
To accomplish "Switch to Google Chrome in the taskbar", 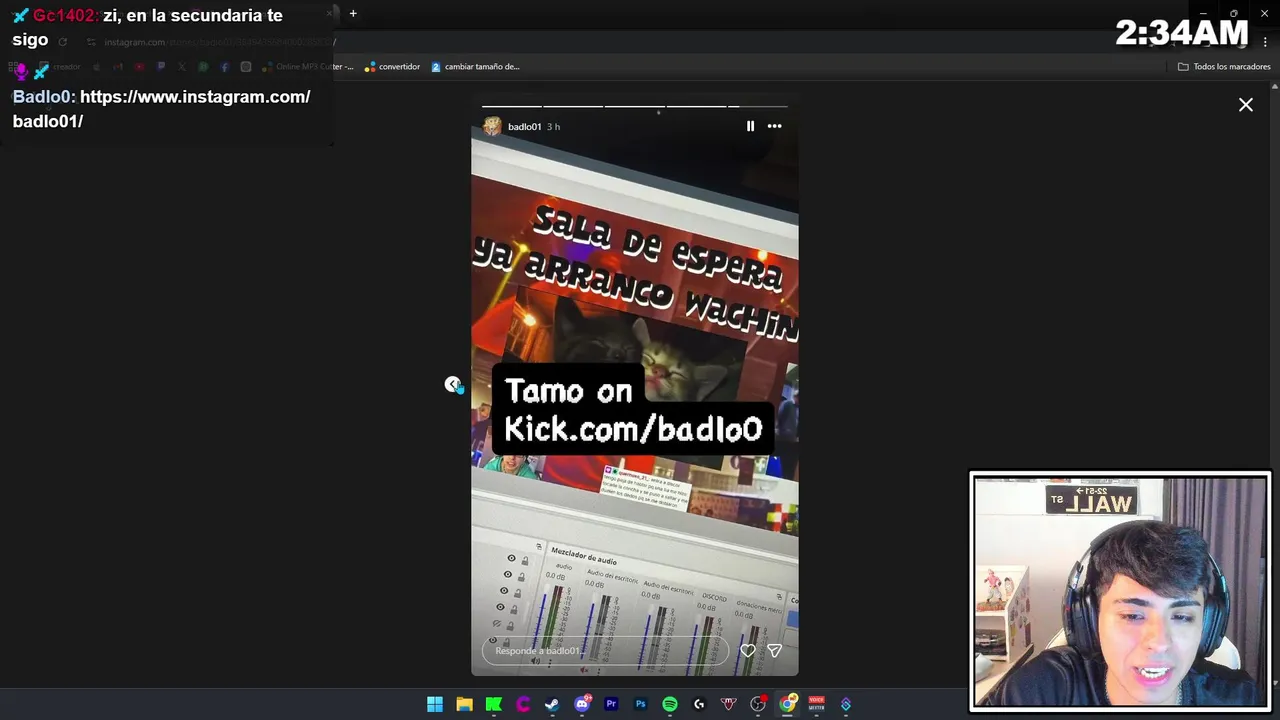I will click(x=787, y=704).
